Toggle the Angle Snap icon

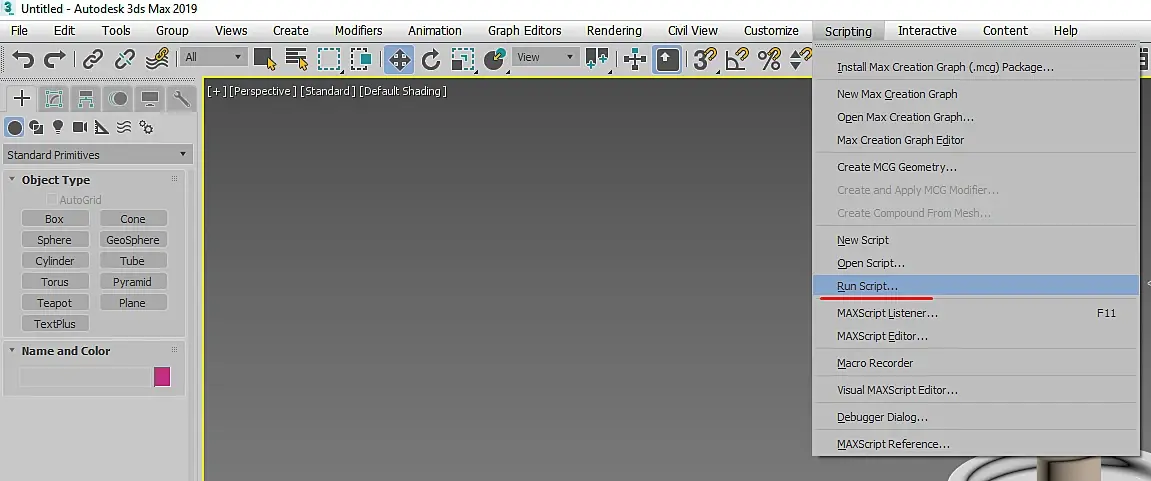[x=736, y=59]
